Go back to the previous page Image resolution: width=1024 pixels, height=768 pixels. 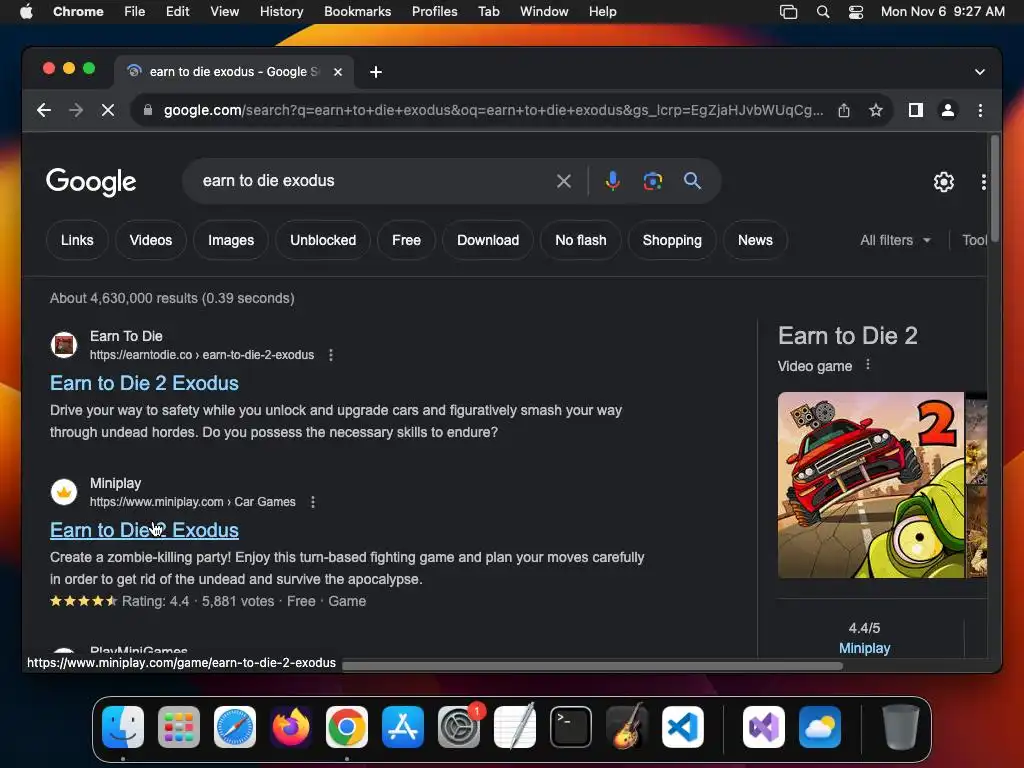[x=44, y=110]
